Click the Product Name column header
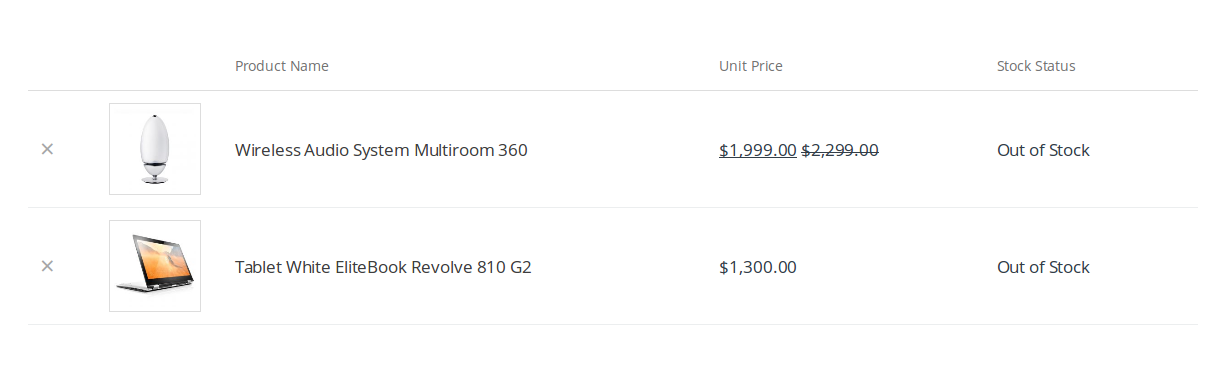Screen dimensions: 1221x370 pos(282,66)
